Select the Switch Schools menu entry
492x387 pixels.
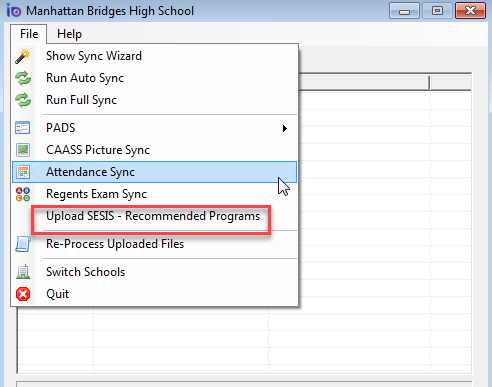[x=154, y=272]
